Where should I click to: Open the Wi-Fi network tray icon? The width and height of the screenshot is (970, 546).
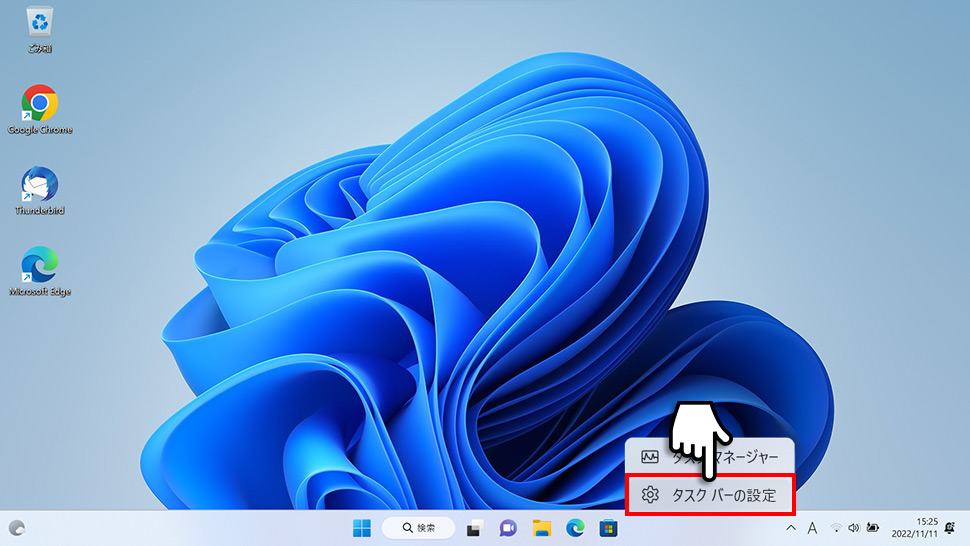click(835, 527)
